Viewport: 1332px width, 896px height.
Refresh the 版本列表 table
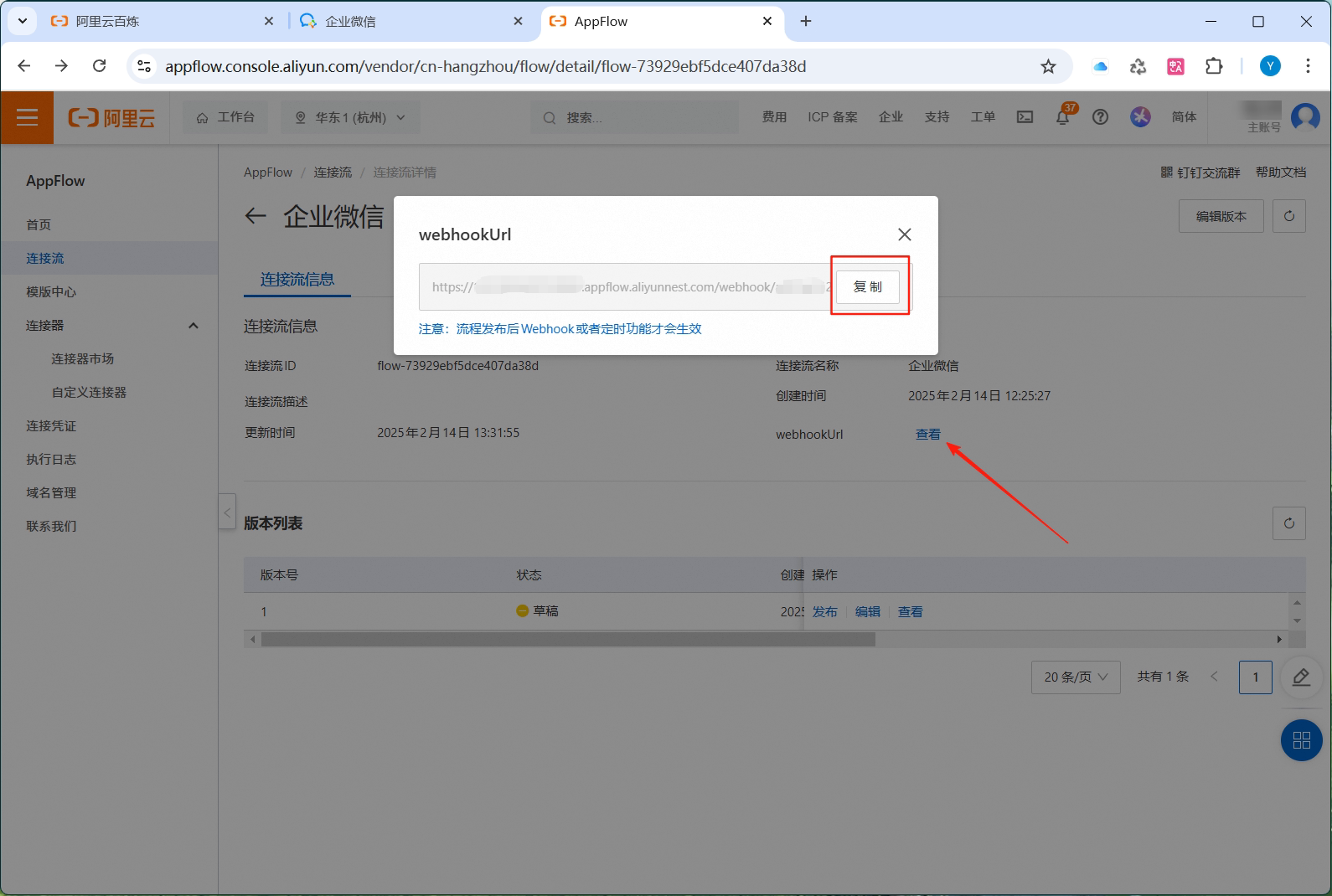point(1289,523)
